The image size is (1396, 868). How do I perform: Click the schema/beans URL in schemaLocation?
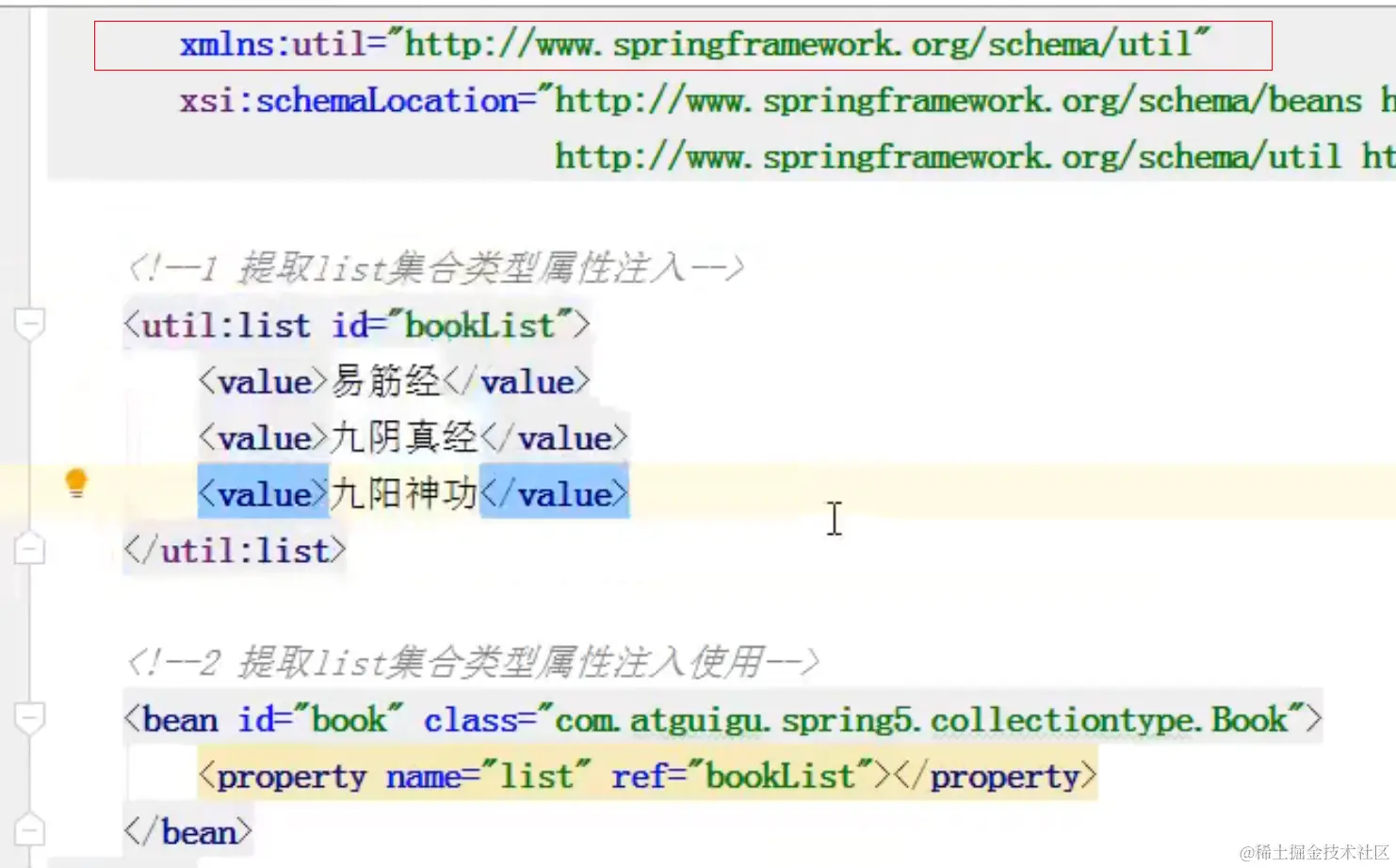click(958, 101)
